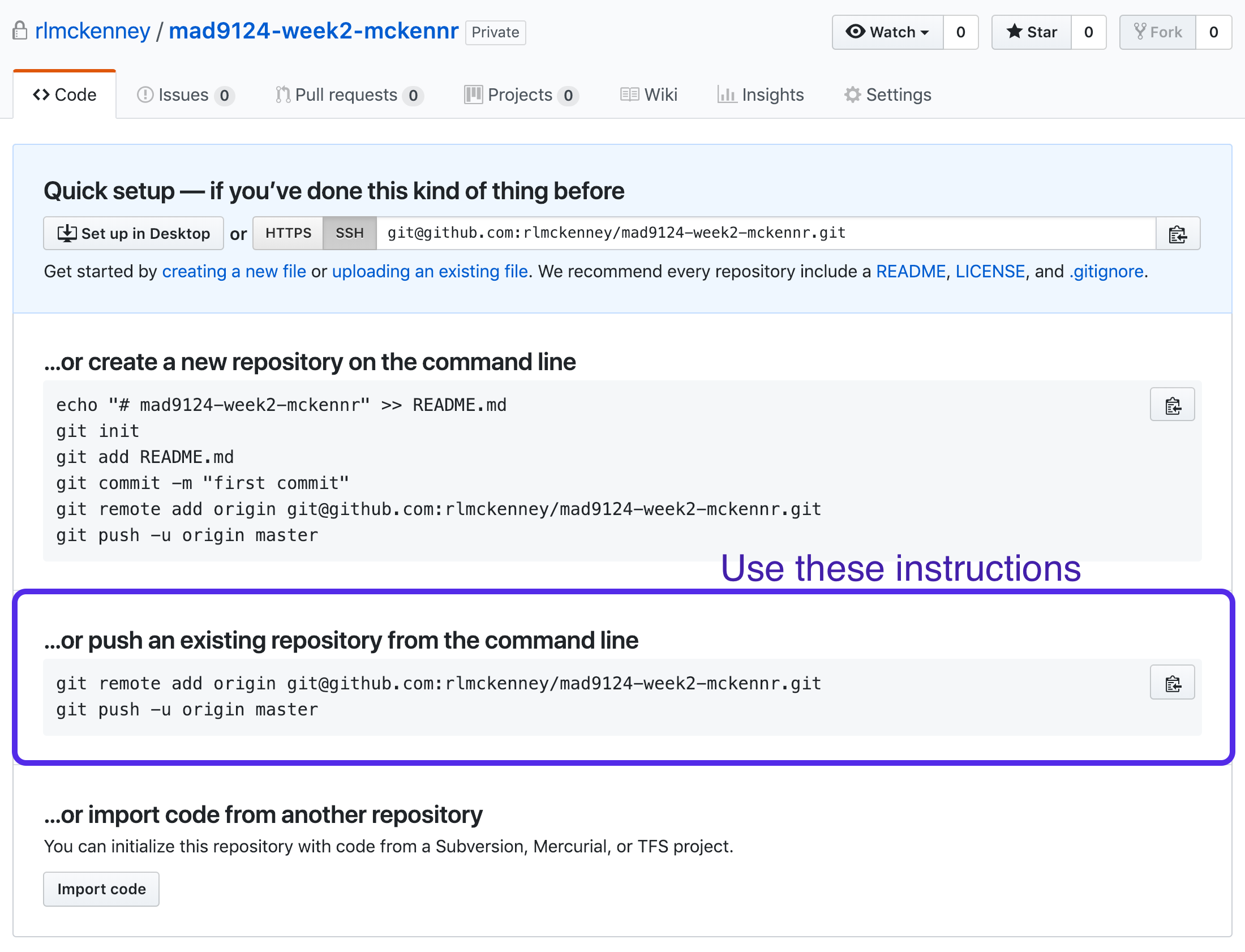This screenshot has width=1245, height=952.
Task: Click the 'git add README.md' line
Action: 145,457
